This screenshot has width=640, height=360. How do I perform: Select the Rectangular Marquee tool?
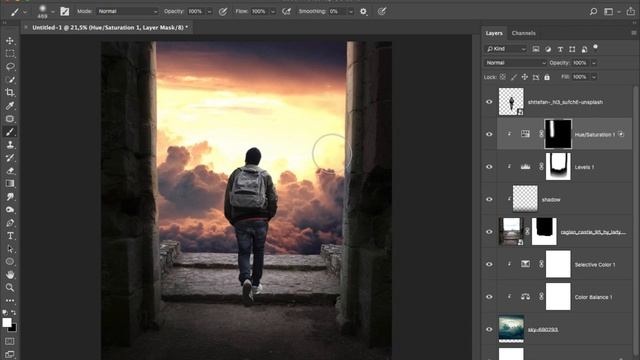point(10,54)
